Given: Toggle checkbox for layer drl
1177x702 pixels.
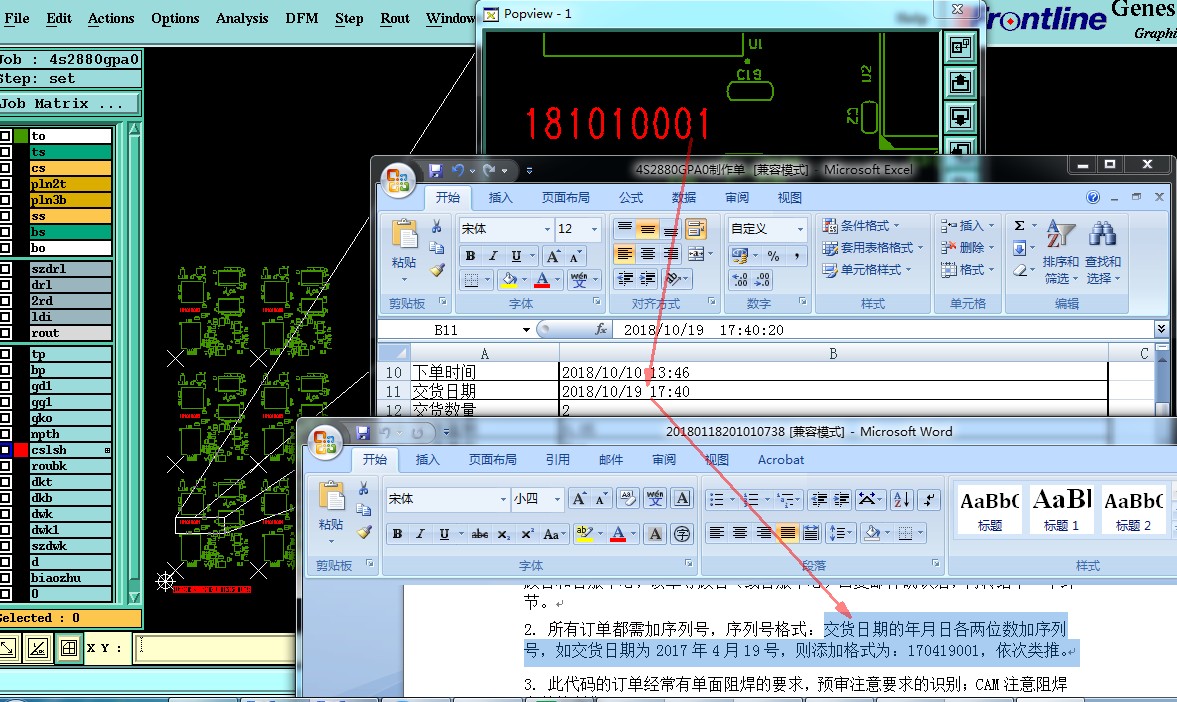Looking at the screenshot, I should click(x=5, y=285).
